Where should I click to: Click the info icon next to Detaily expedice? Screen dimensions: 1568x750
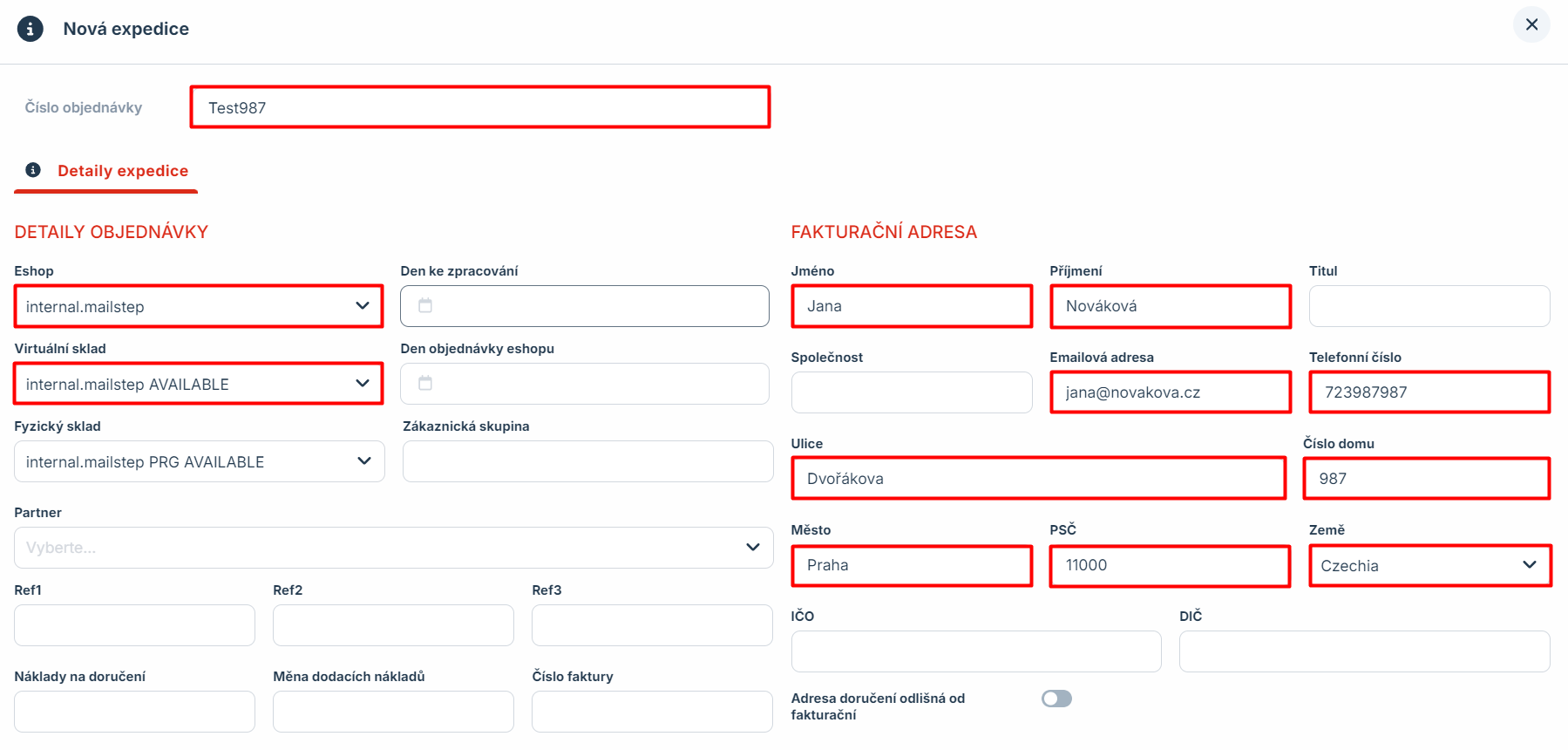coord(33,170)
